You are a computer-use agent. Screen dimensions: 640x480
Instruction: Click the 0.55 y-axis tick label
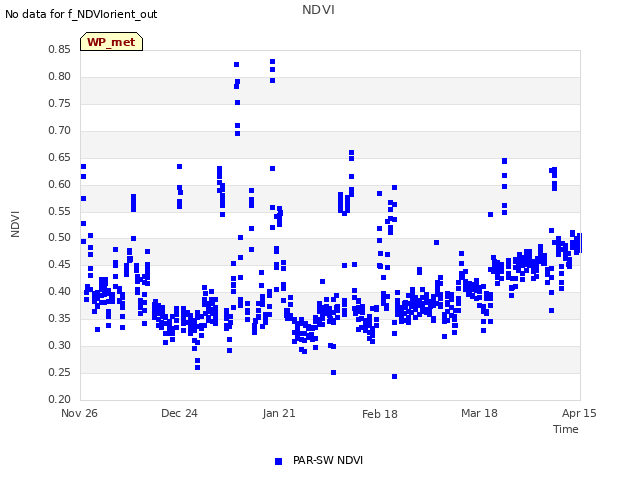point(59,211)
